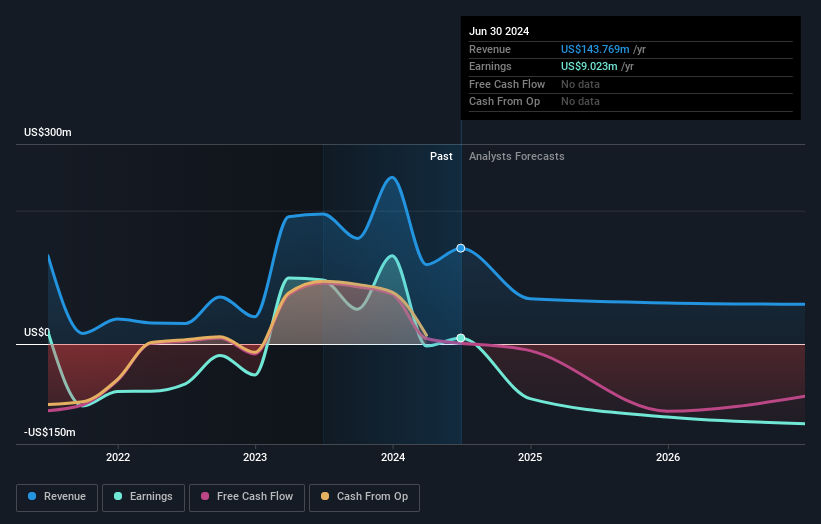Toggle the Free Cash Flow legend series
The width and height of the screenshot is (821, 524).
click(x=247, y=497)
